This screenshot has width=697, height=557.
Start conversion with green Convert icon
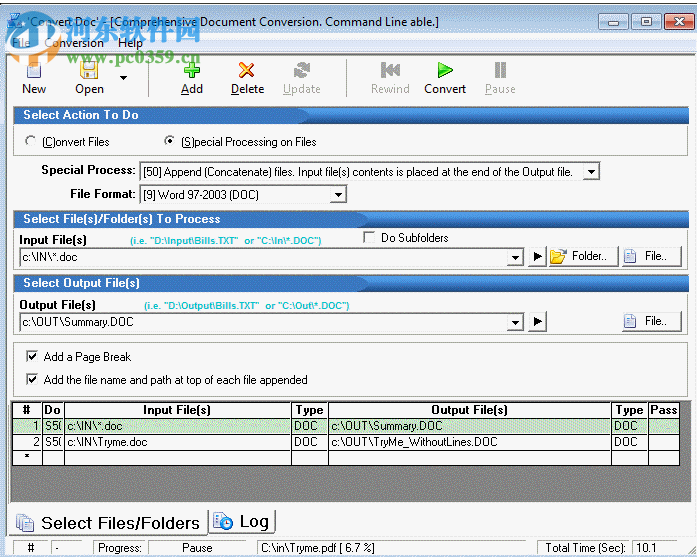[x=445, y=70]
